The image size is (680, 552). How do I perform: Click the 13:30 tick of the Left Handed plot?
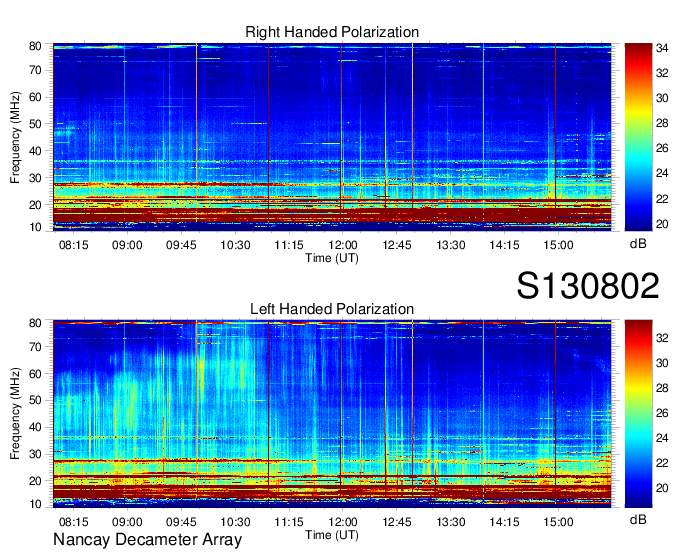[x=451, y=522]
